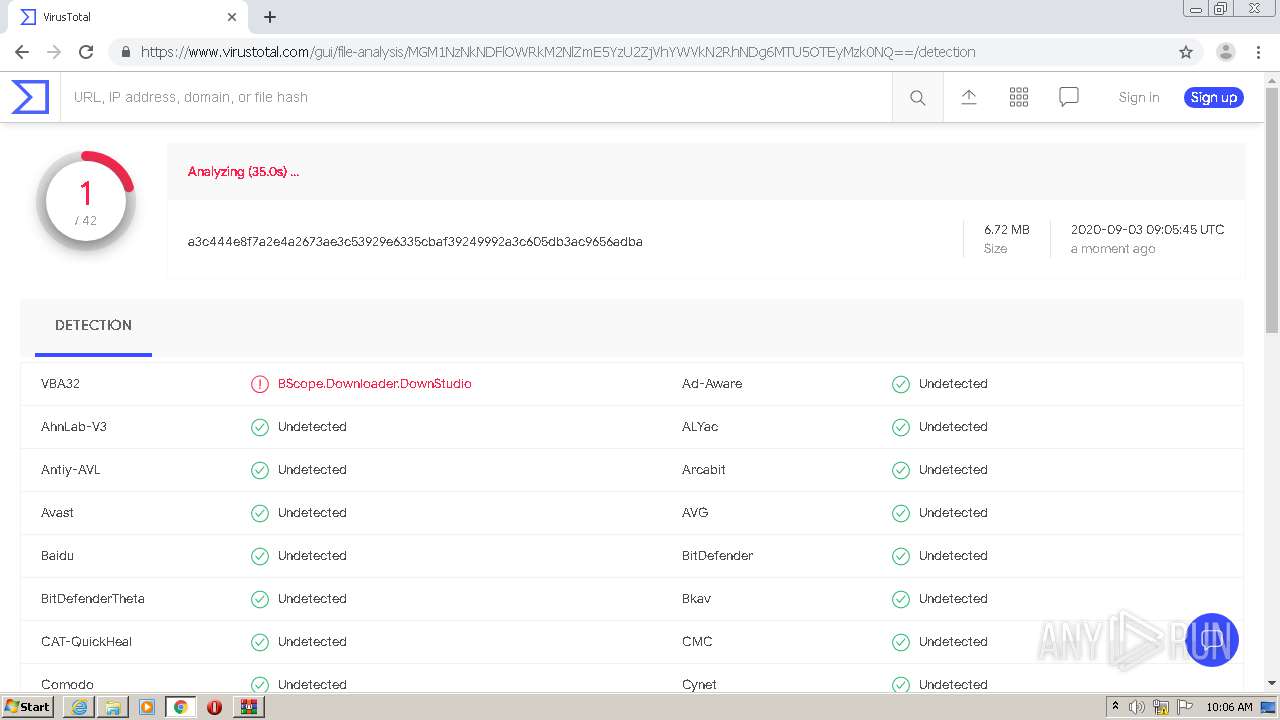
Task: Click the 6.72 MB size value
Action: tap(1006, 230)
